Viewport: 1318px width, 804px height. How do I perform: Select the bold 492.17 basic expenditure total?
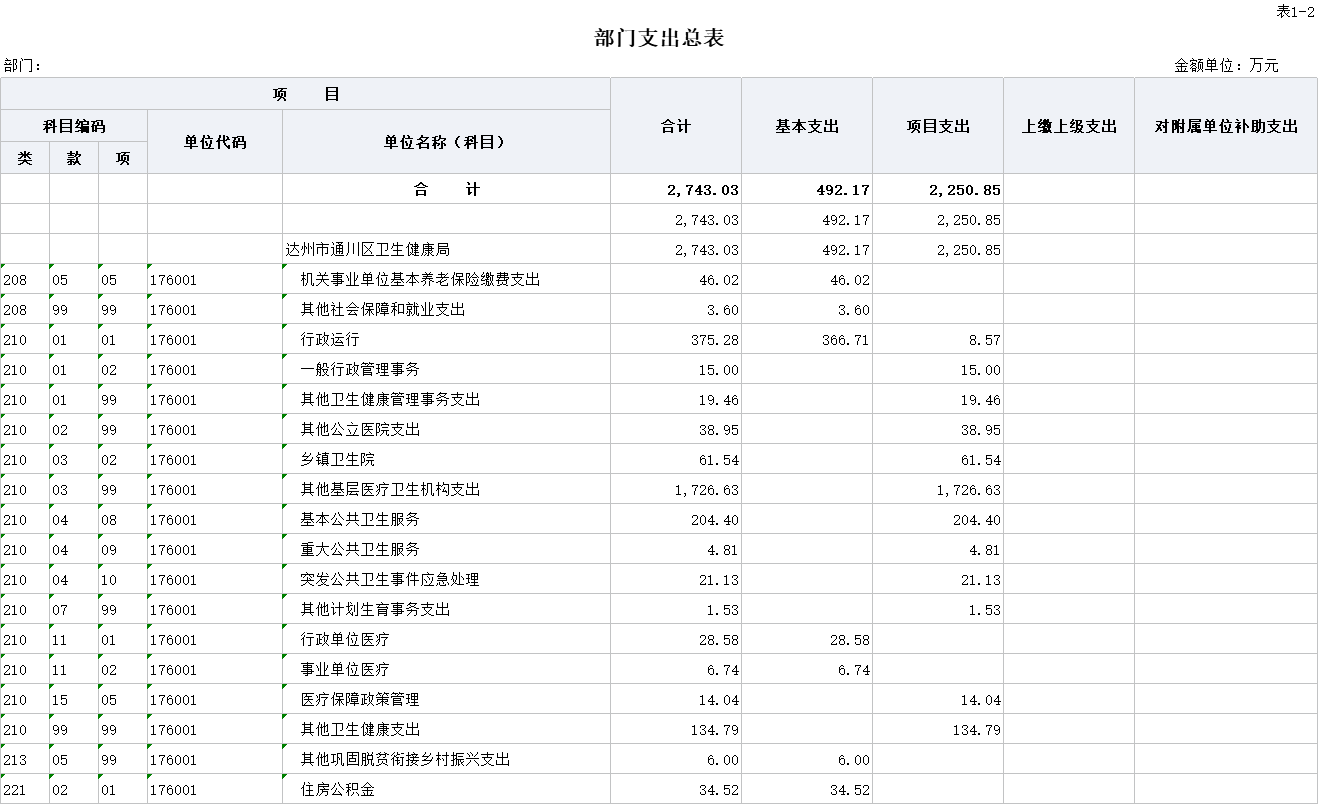click(x=841, y=190)
